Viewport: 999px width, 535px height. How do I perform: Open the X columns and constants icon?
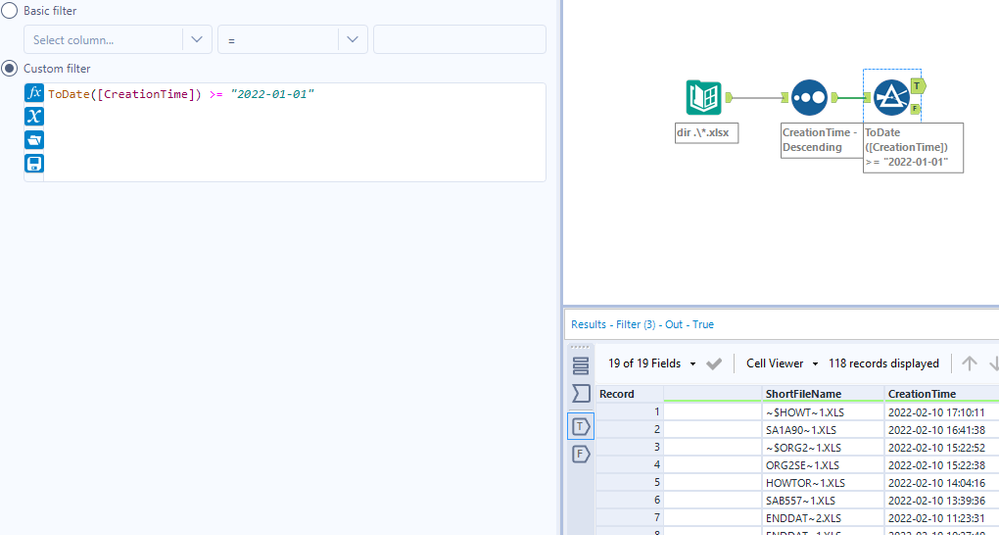coord(34,116)
